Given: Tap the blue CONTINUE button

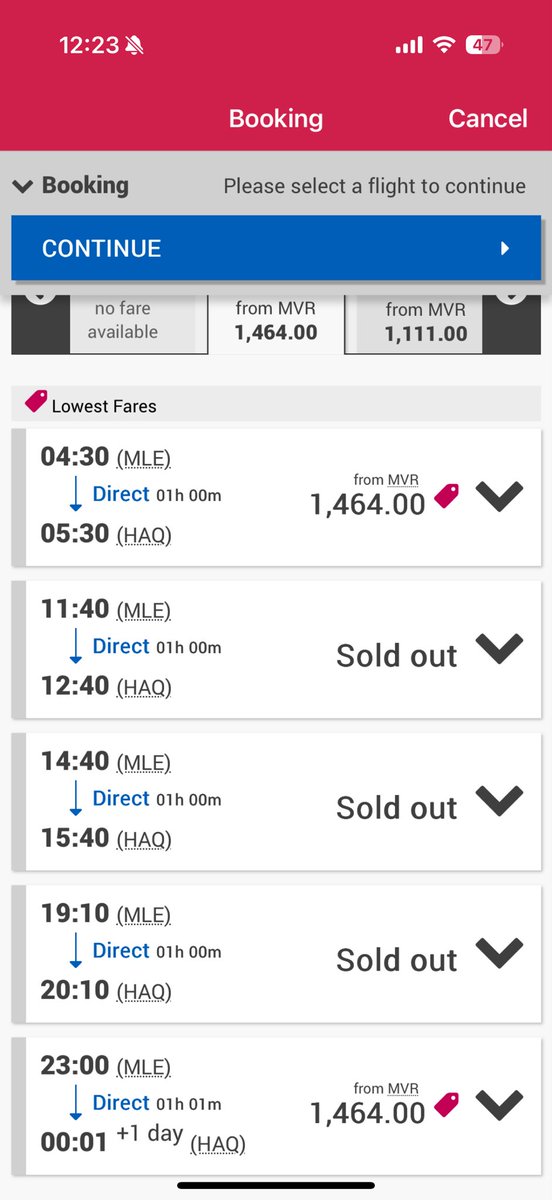Looking at the screenshot, I should [276, 248].
